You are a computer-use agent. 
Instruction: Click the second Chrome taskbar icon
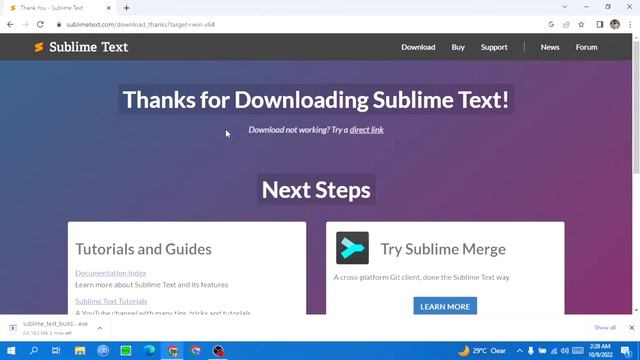[196, 351]
